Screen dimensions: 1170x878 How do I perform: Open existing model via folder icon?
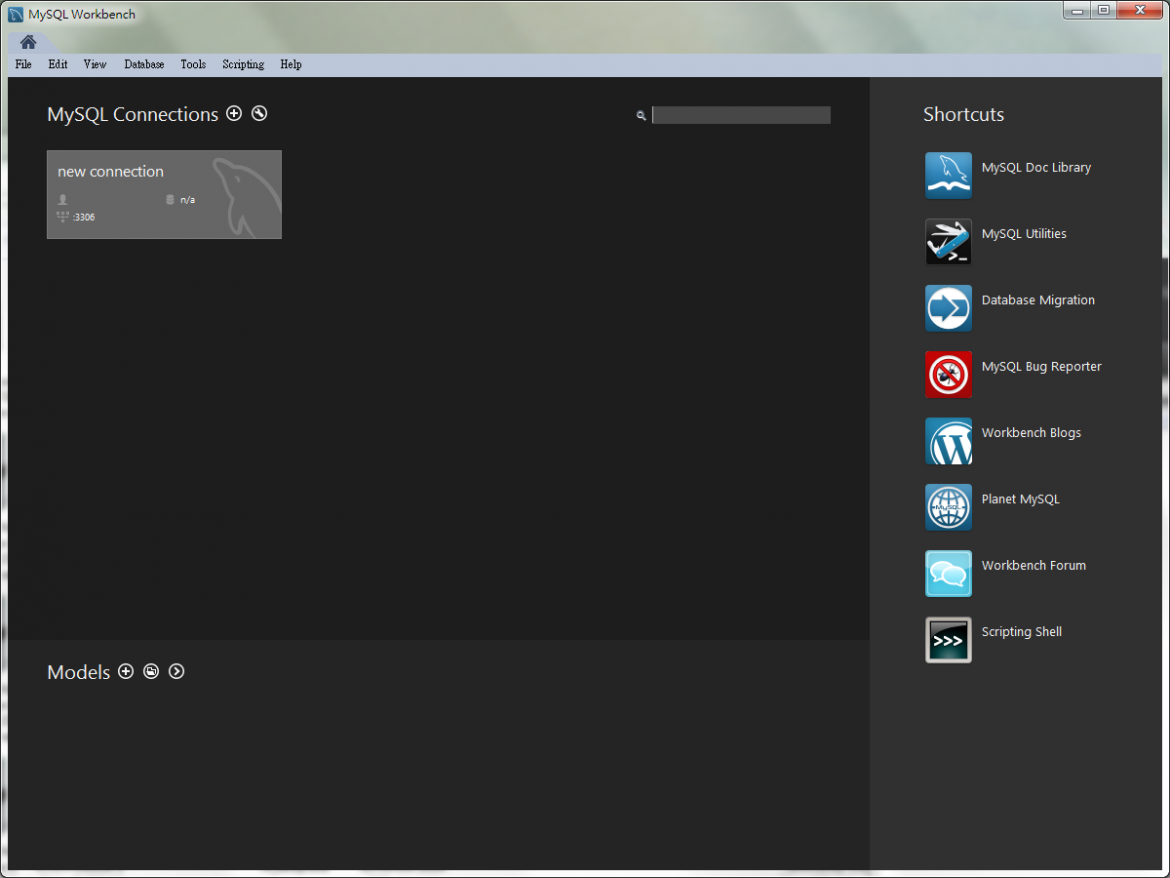tap(151, 671)
